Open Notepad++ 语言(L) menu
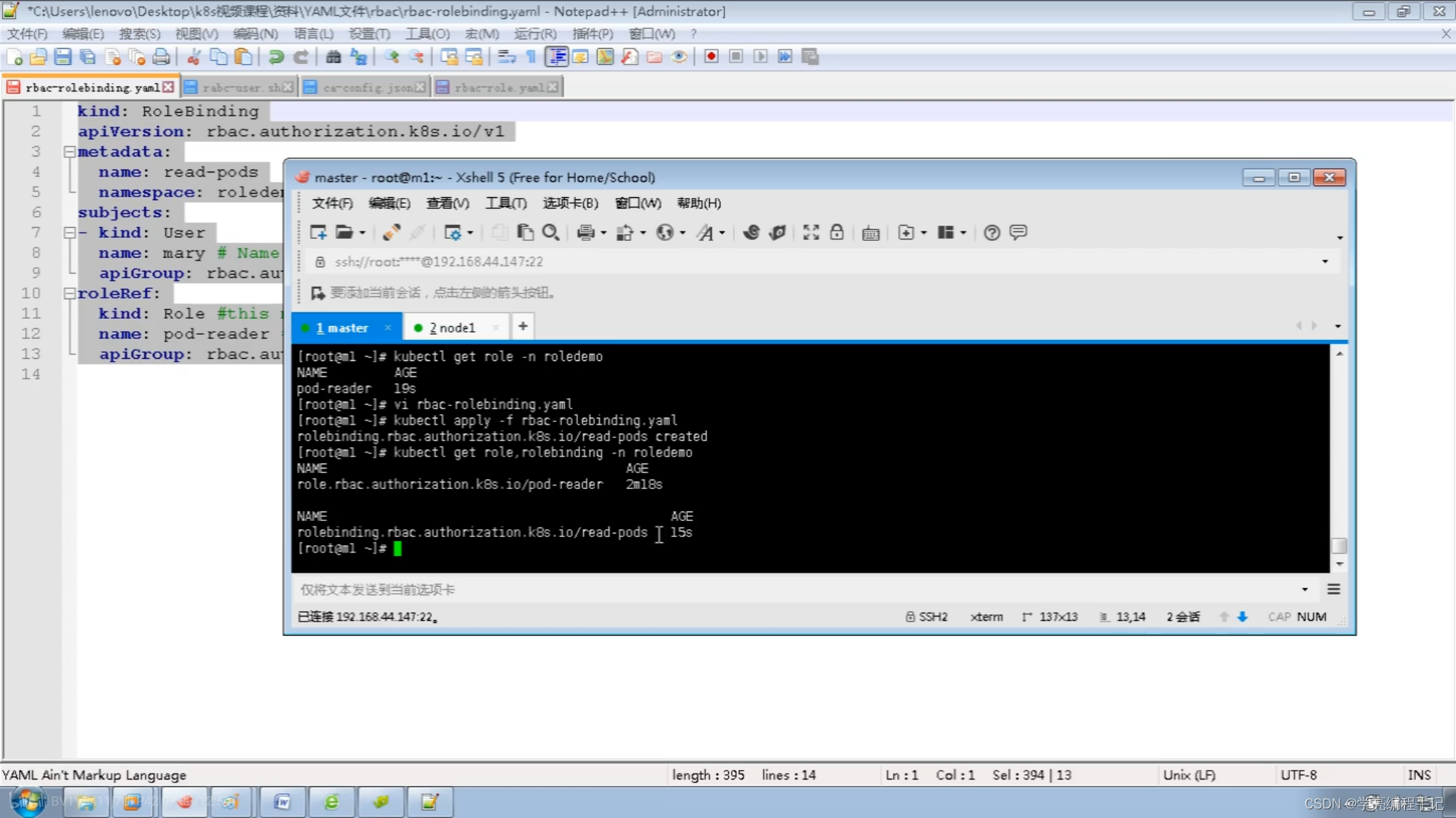 click(x=314, y=33)
